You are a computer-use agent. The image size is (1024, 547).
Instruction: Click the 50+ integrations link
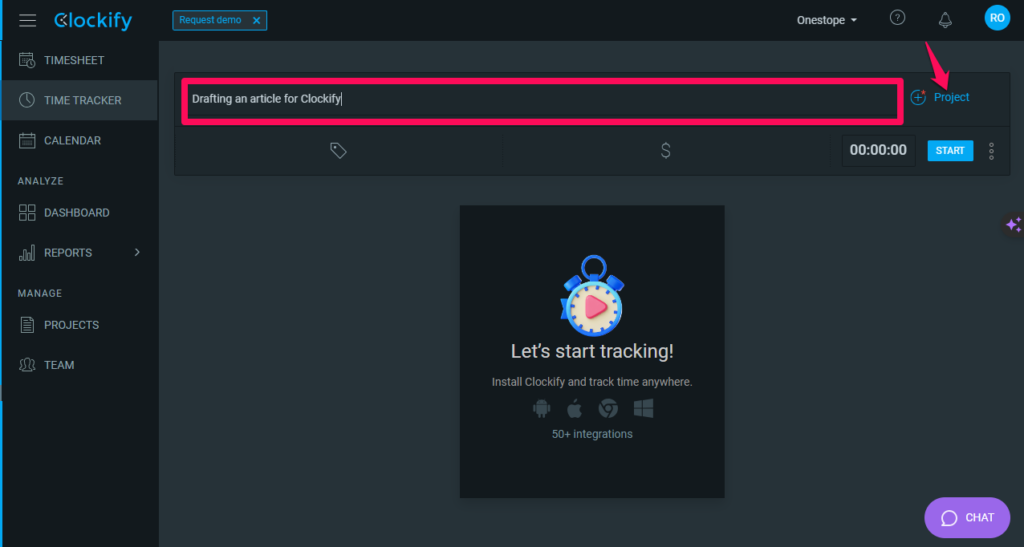pyautogui.click(x=592, y=434)
